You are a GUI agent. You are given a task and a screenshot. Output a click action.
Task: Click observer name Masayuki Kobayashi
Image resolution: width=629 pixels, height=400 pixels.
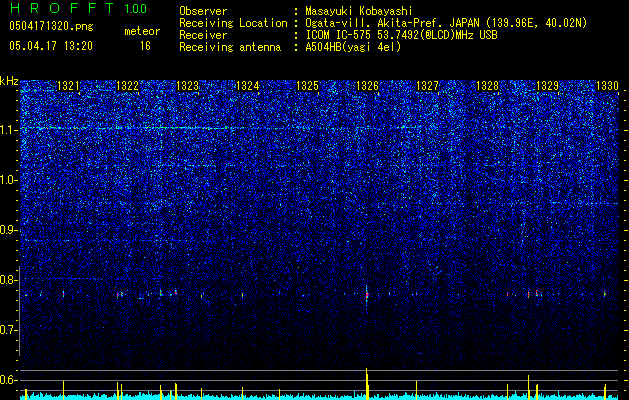click(x=358, y=11)
